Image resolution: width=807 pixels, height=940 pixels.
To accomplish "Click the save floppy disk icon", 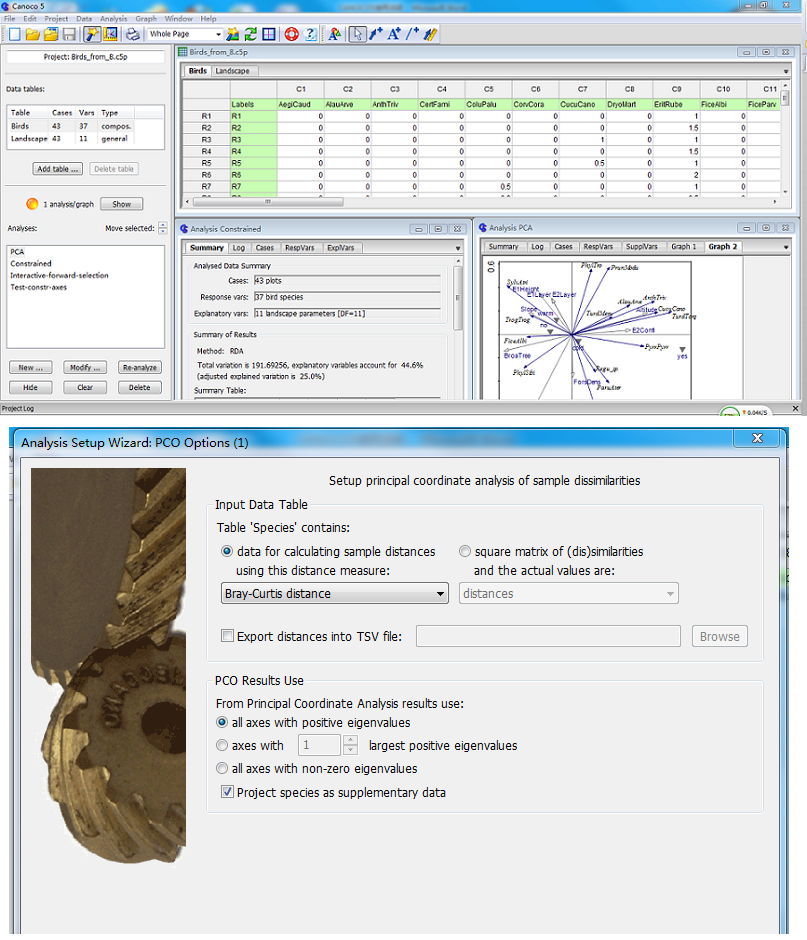I will [69, 34].
